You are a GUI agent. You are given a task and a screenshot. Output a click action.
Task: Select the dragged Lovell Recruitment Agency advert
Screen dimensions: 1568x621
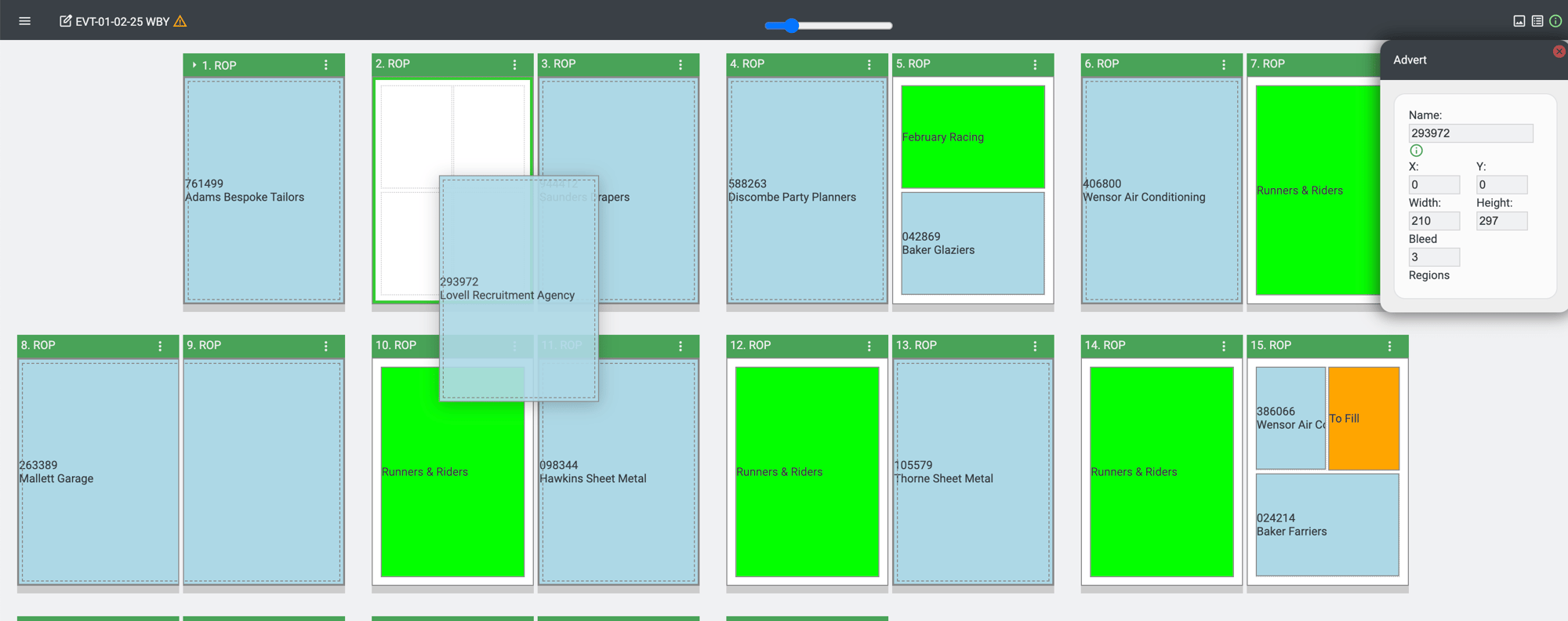click(x=519, y=289)
